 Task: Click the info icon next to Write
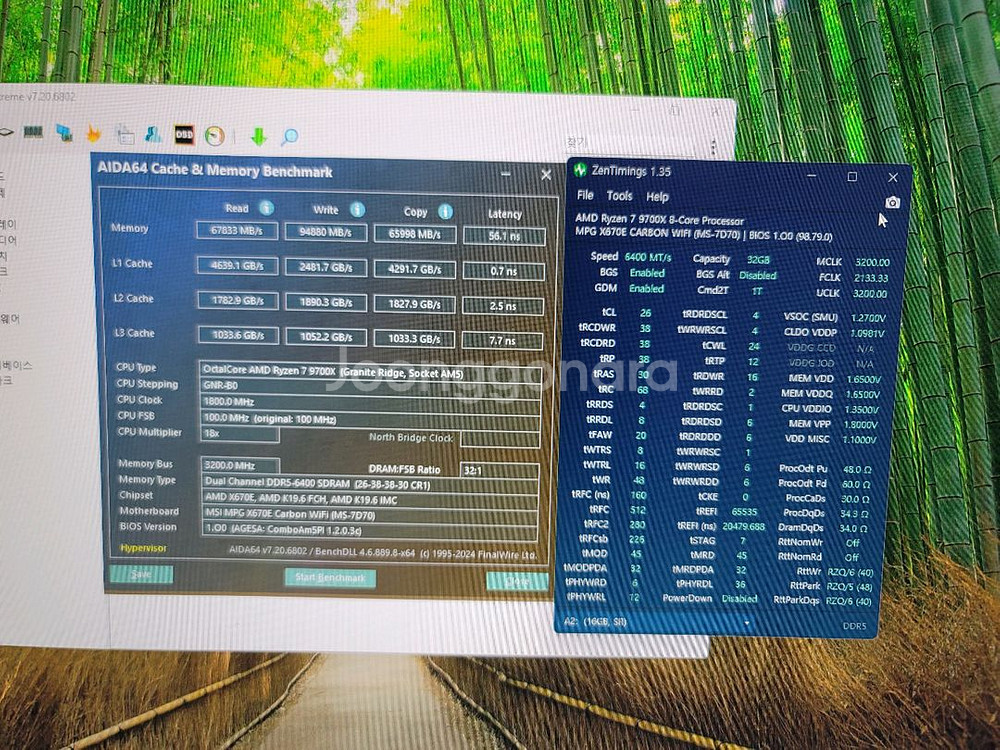[357, 209]
